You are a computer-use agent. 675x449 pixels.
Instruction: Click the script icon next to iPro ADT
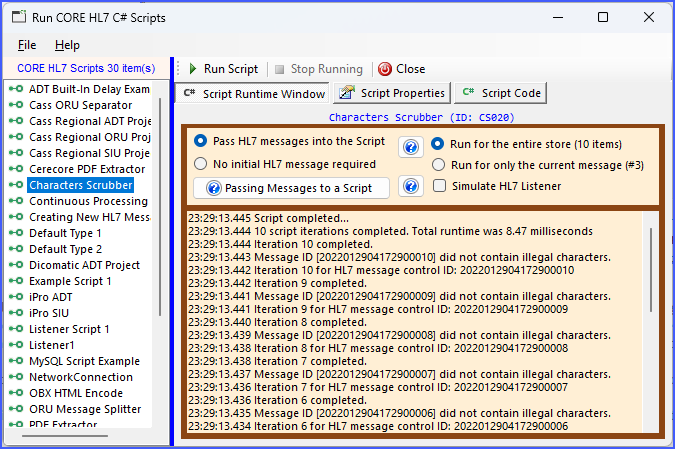[x=16, y=297]
